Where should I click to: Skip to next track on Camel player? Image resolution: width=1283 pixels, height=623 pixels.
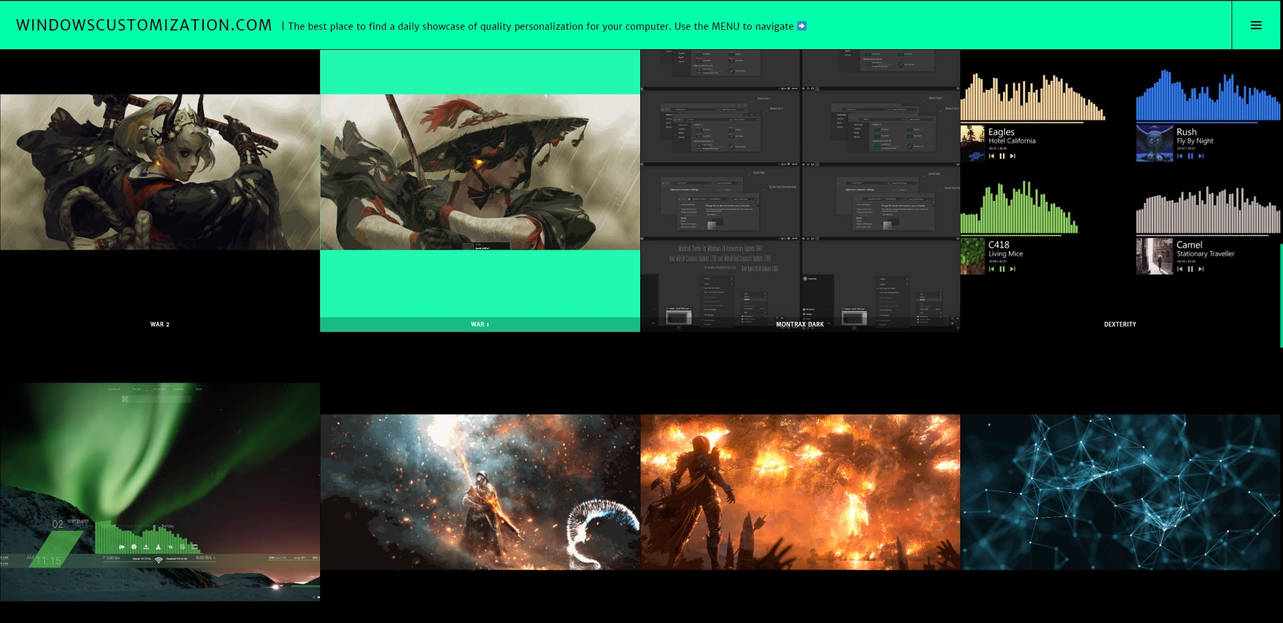click(x=1200, y=269)
